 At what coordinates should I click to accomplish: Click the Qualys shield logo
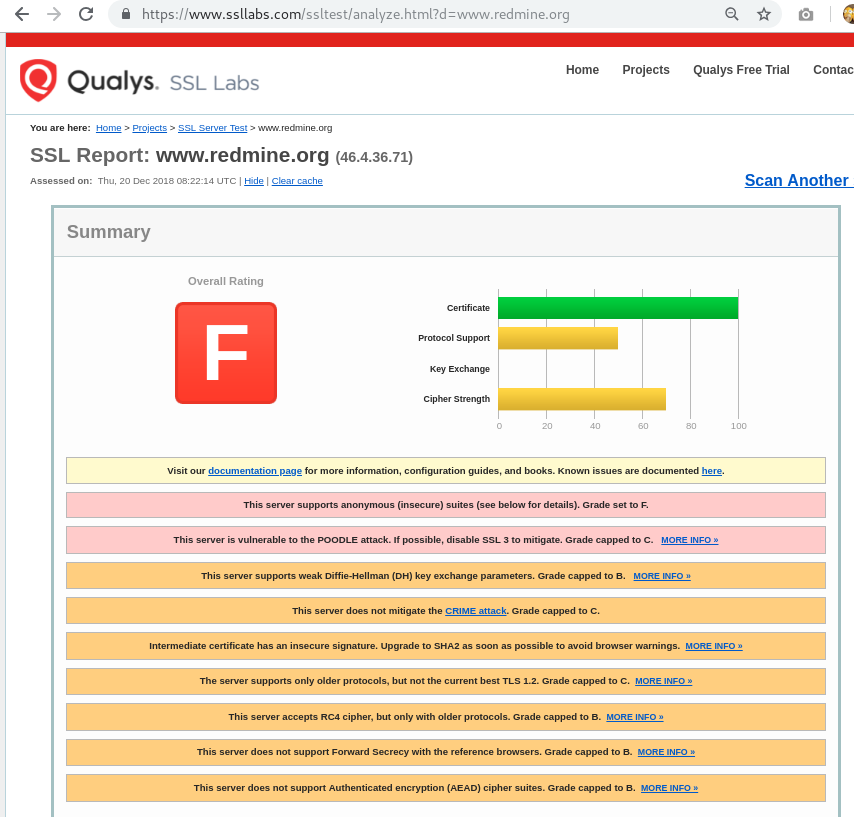coord(38,81)
